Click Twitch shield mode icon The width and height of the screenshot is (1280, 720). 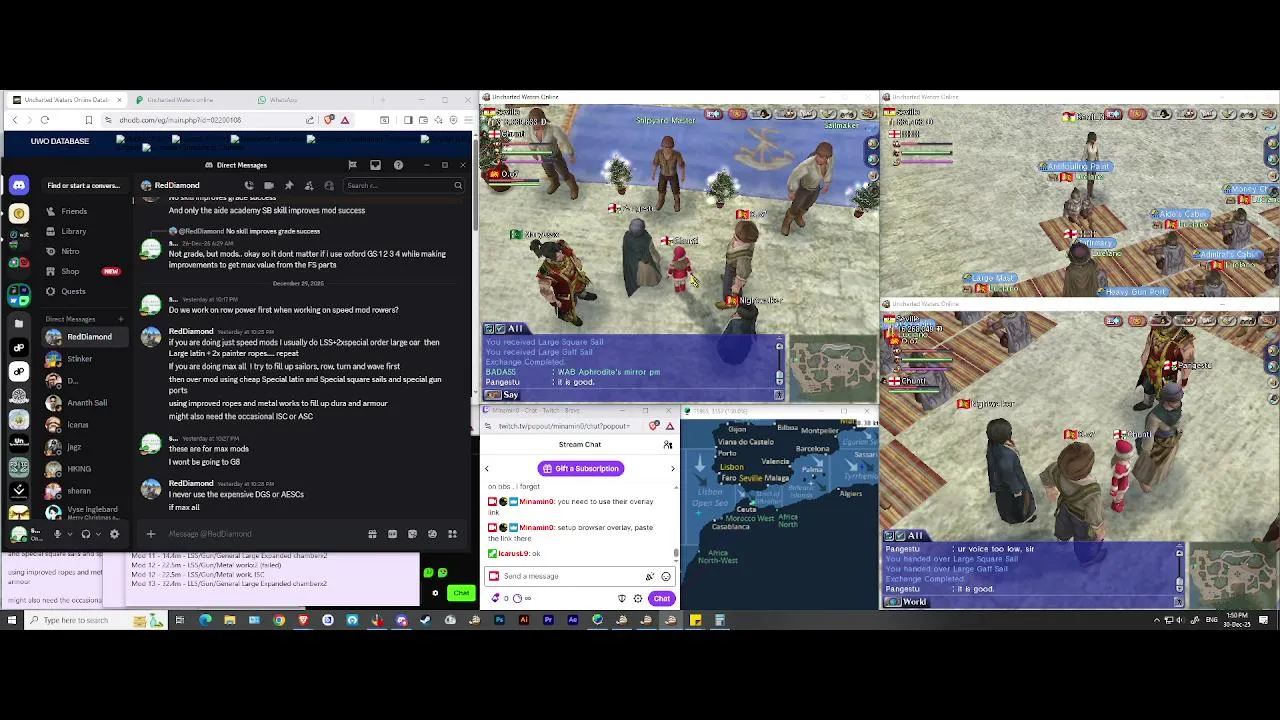(x=622, y=599)
